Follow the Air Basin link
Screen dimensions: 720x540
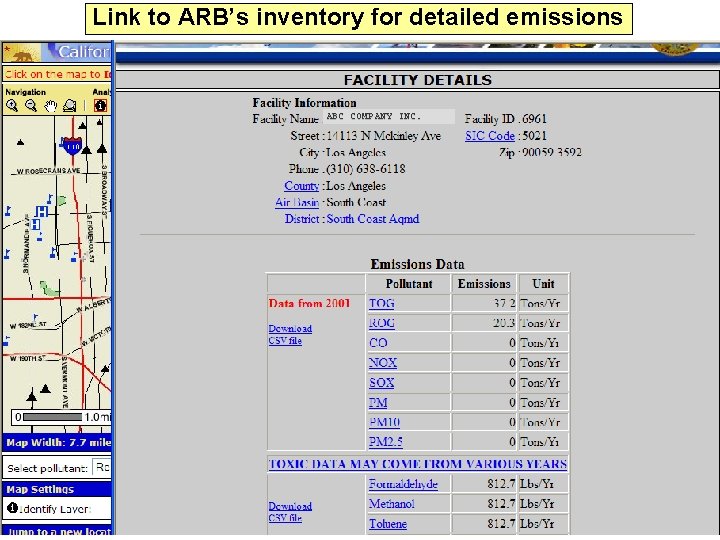point(297,202)
